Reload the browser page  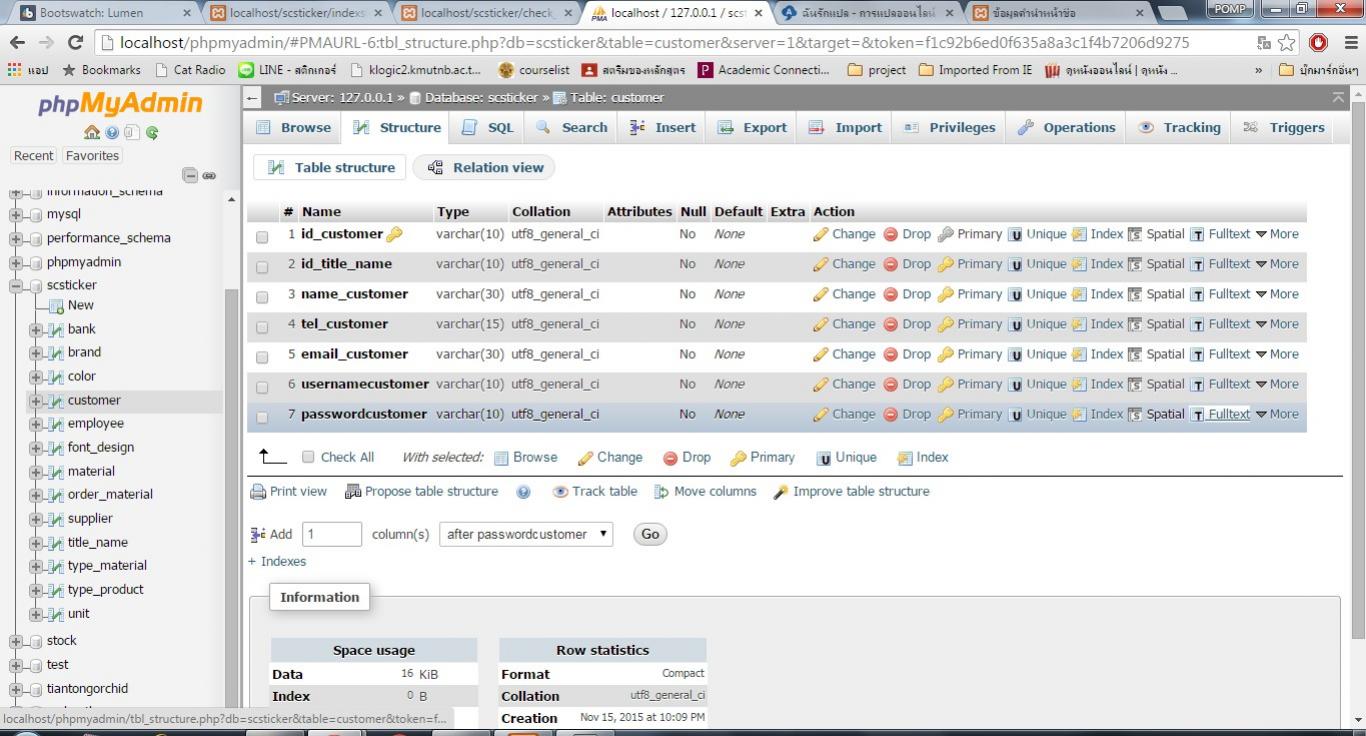pyautogui.click(x=75, y=43)
